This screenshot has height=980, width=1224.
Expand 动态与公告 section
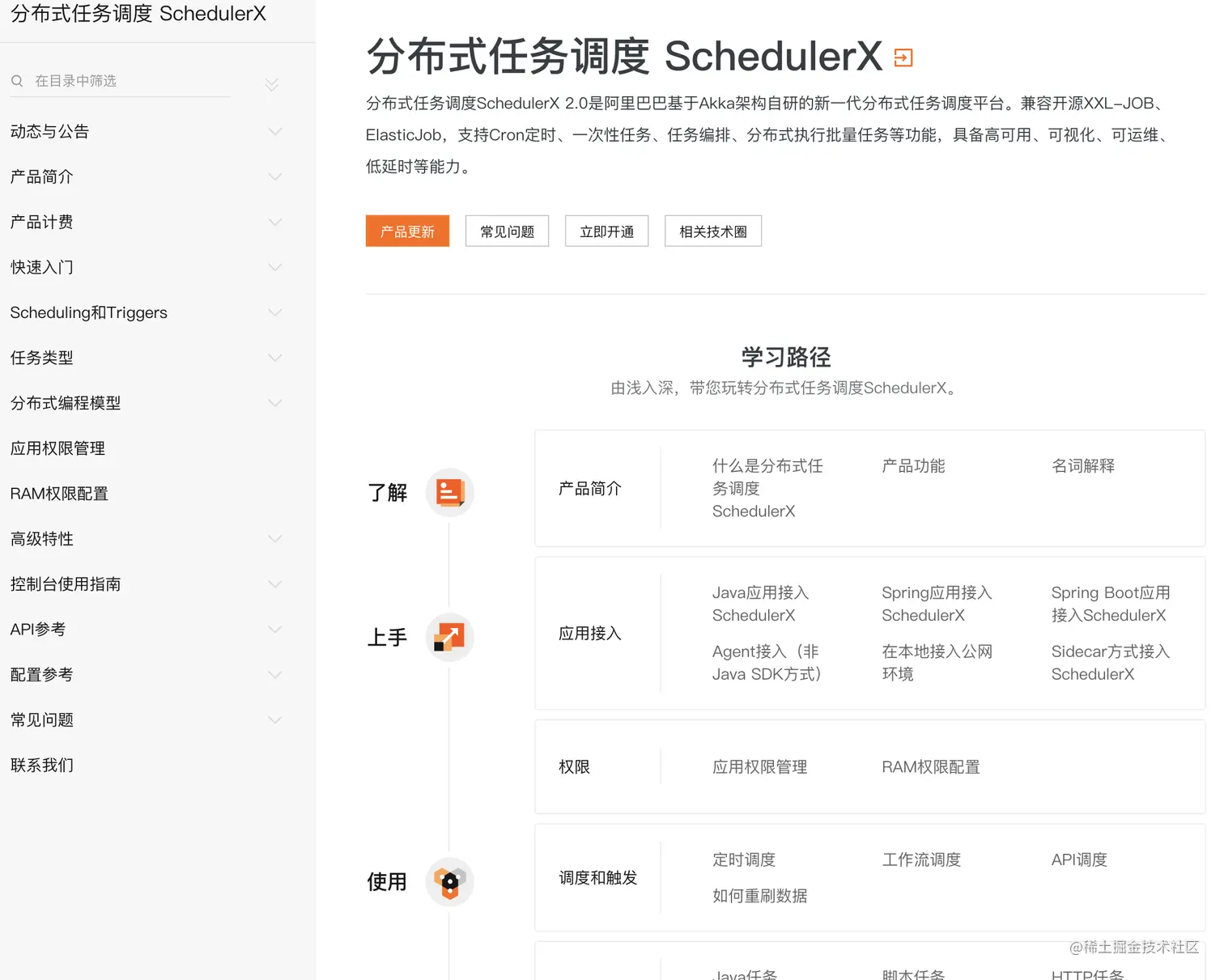[275, 131]
